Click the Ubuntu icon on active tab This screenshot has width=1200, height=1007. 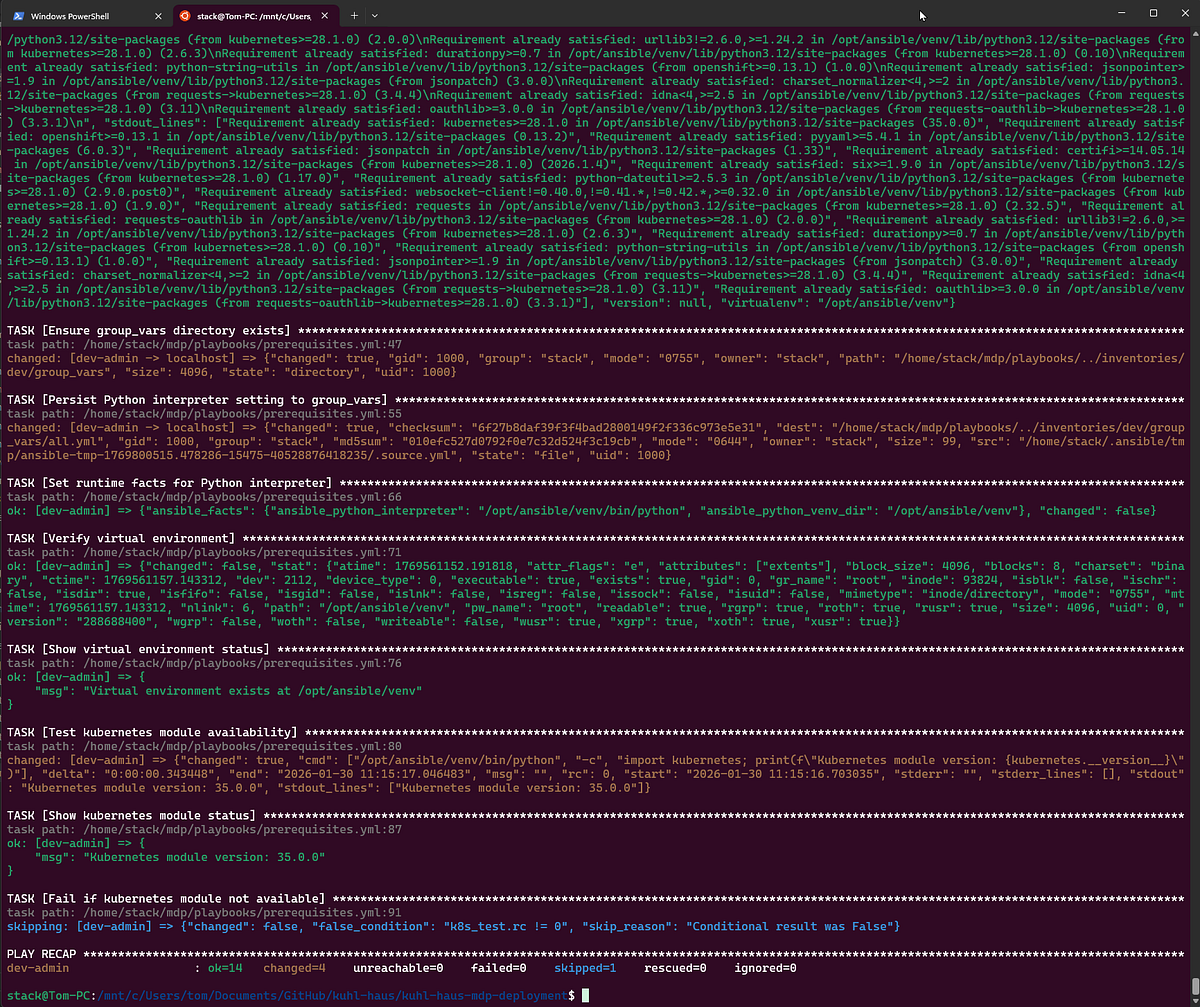click(x=183, y=16)
